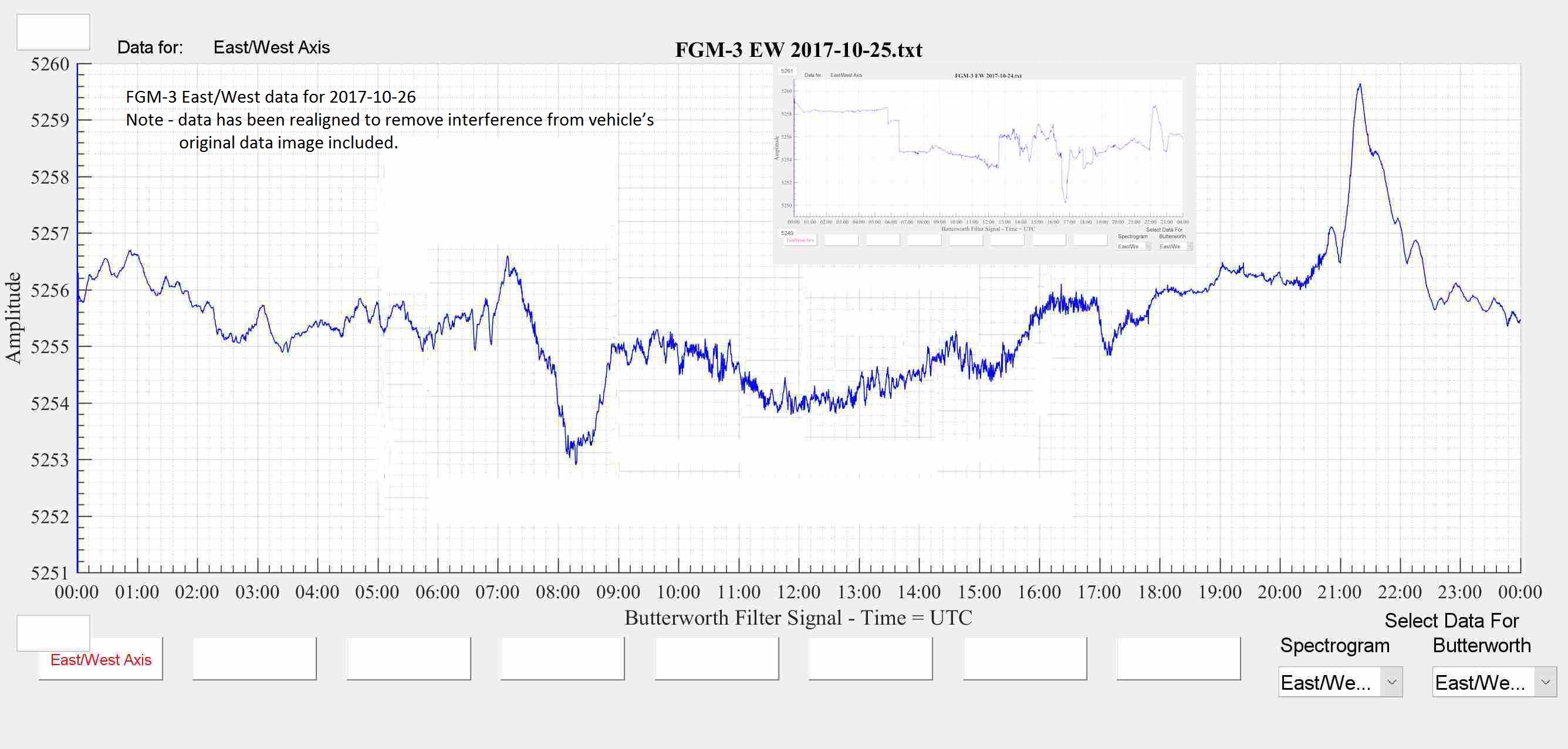The width and height of the screenshot is (1568, 749).
Task: Click the 12:00 time axis label
Action: [x=798, y=592]
